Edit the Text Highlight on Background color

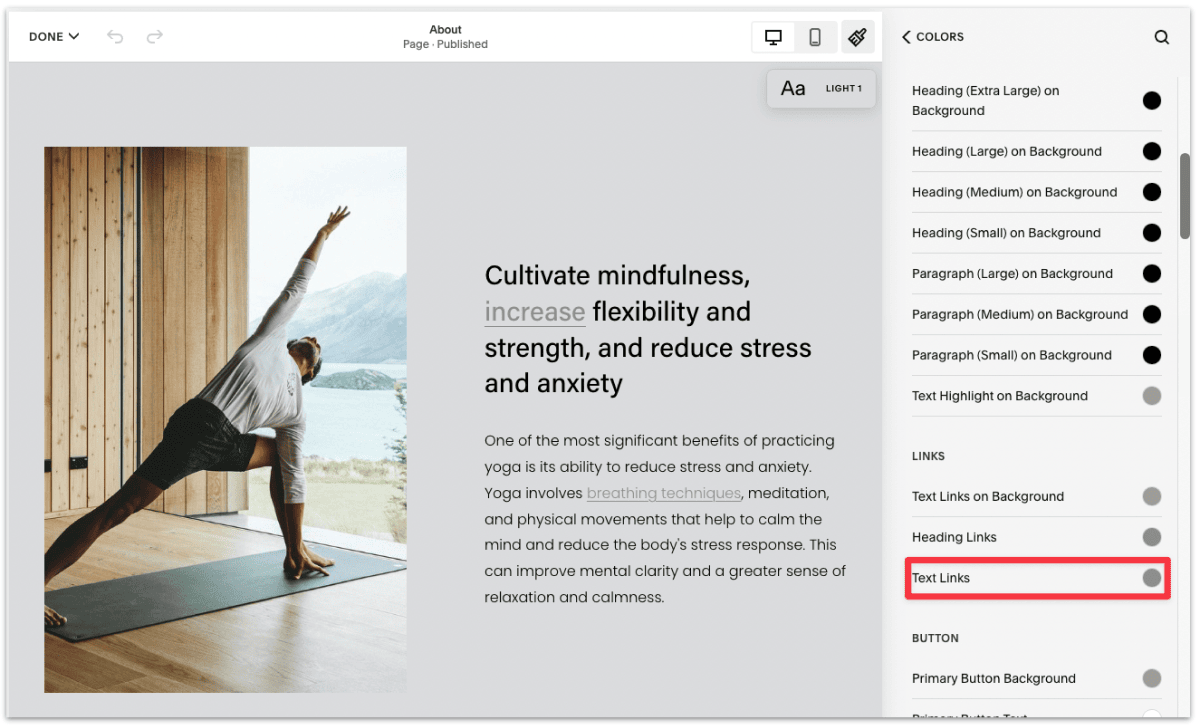point(1151,396)
